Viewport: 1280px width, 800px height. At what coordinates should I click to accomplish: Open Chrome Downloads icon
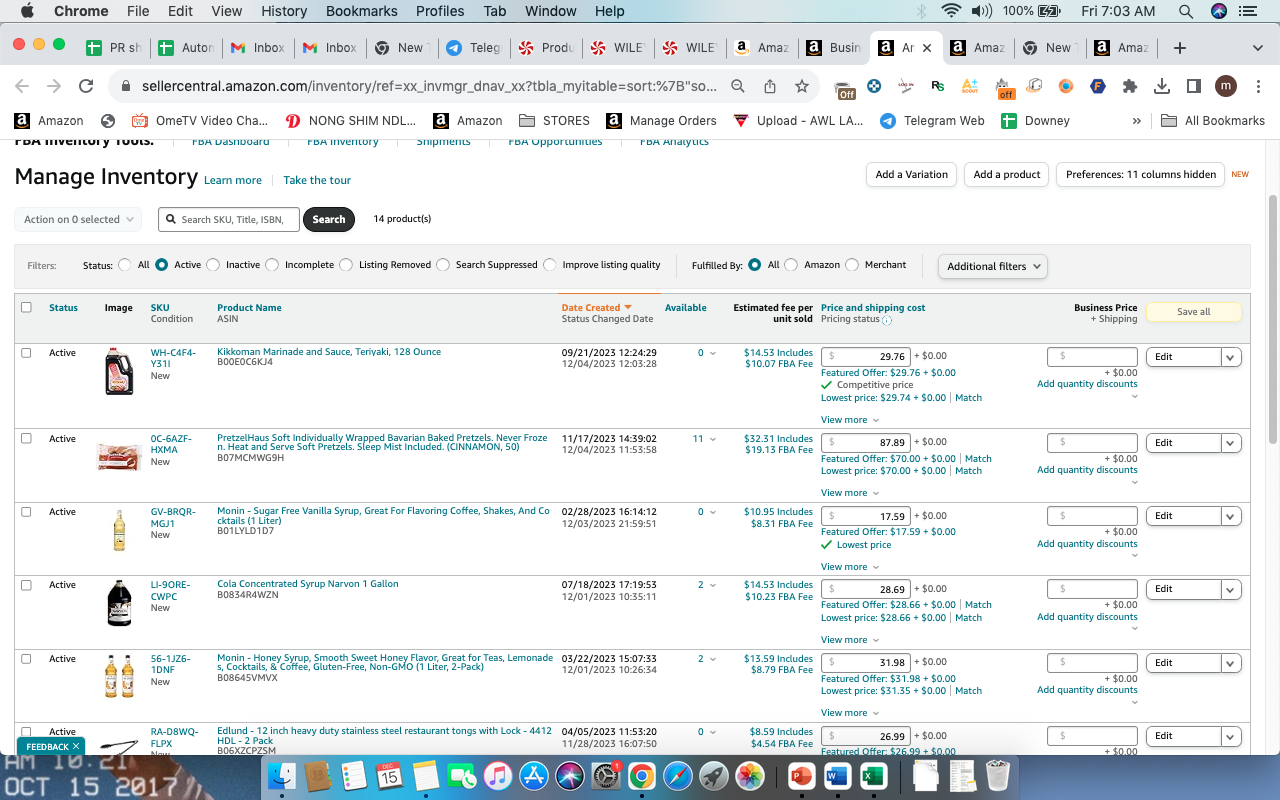[x=1162, y=86]
